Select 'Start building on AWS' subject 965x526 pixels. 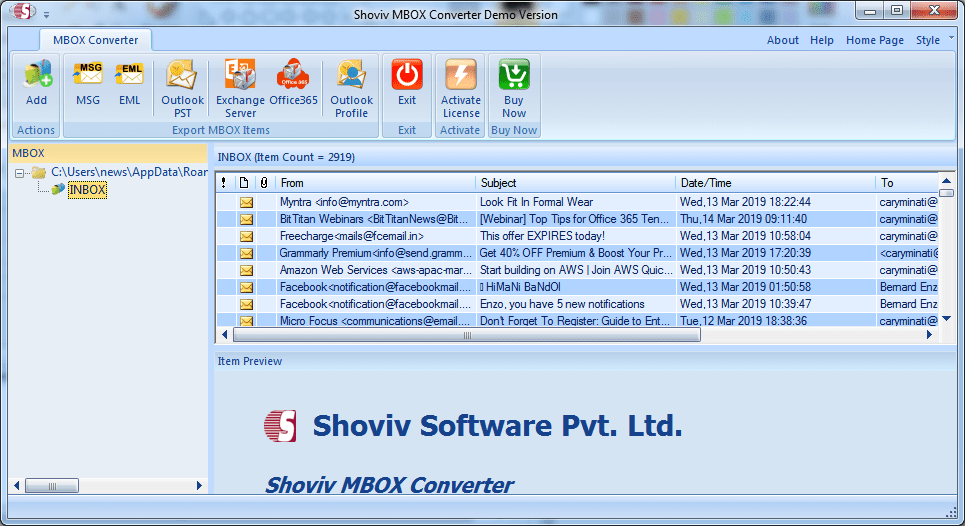[575, 269]
